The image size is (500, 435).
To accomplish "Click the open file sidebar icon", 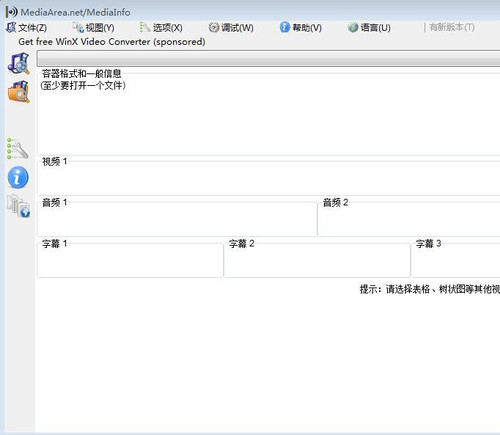I will coord(19,63).
